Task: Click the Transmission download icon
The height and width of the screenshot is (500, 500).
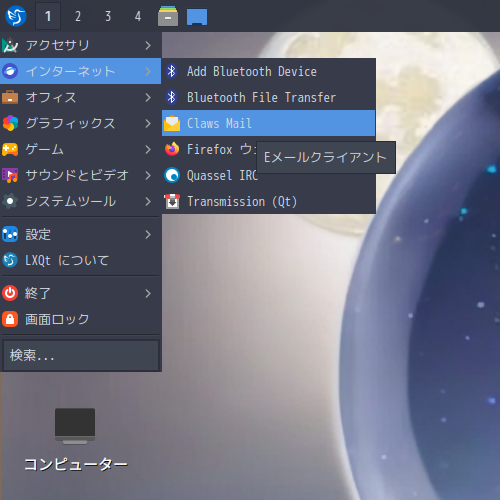Action: click(172, 201)
